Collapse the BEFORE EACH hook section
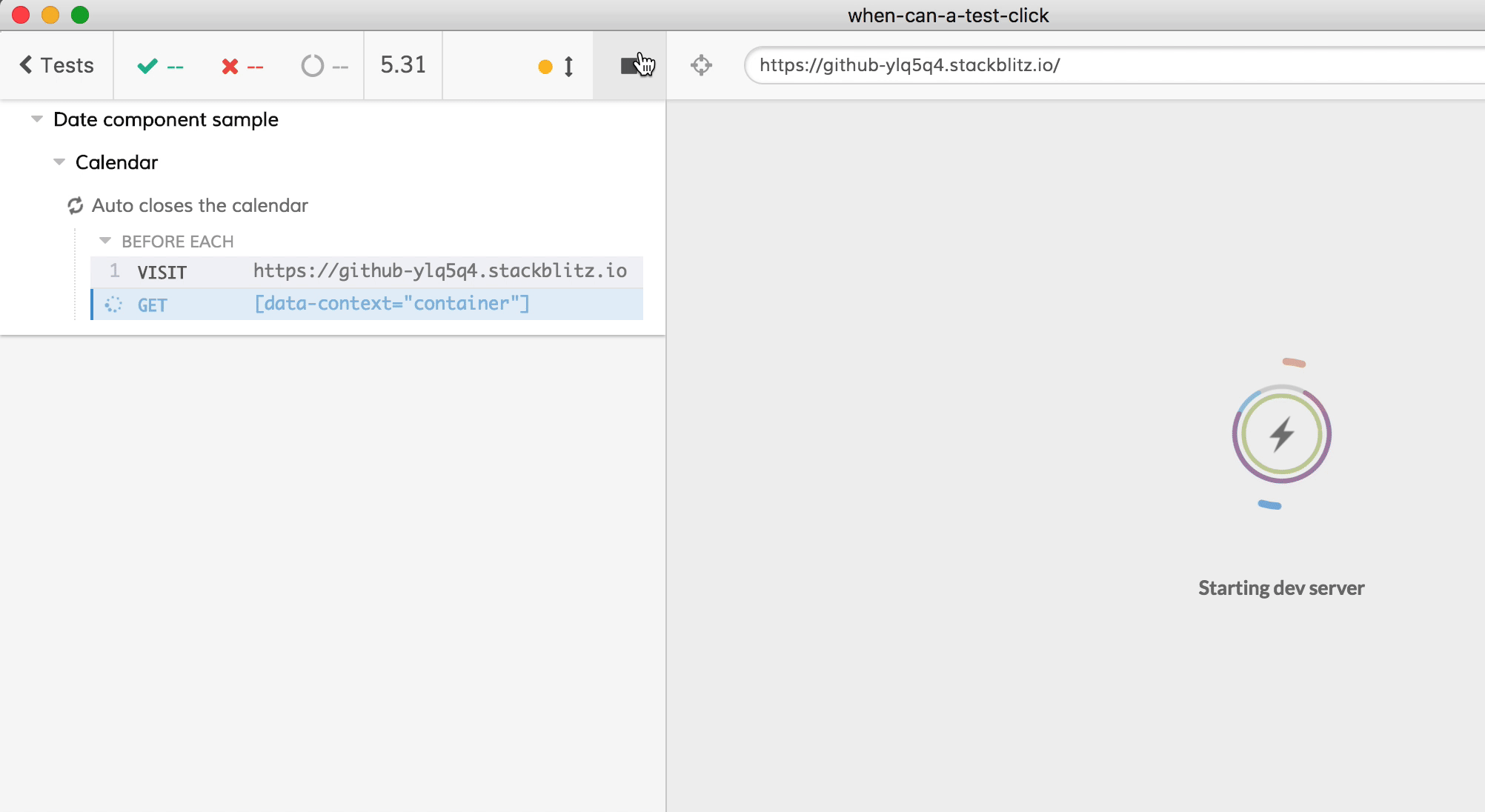1485x812 pixels. tap(105, 241)
